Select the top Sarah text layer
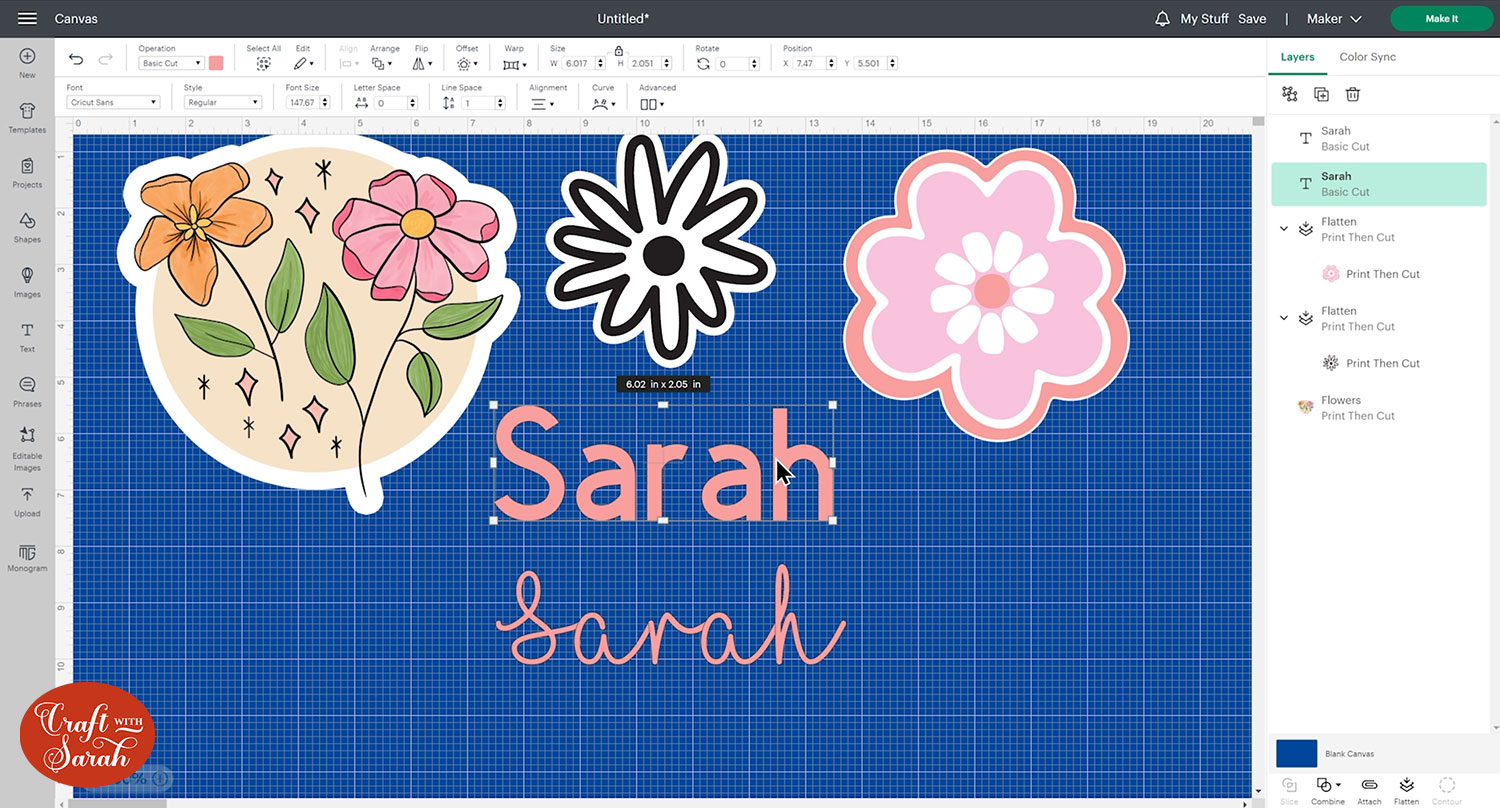Viewport: 1500px width, 808px height. click(1379, 139)
